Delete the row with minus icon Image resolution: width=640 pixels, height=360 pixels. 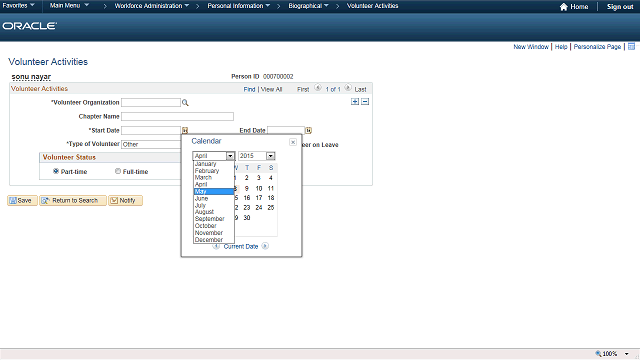point(365,102)
